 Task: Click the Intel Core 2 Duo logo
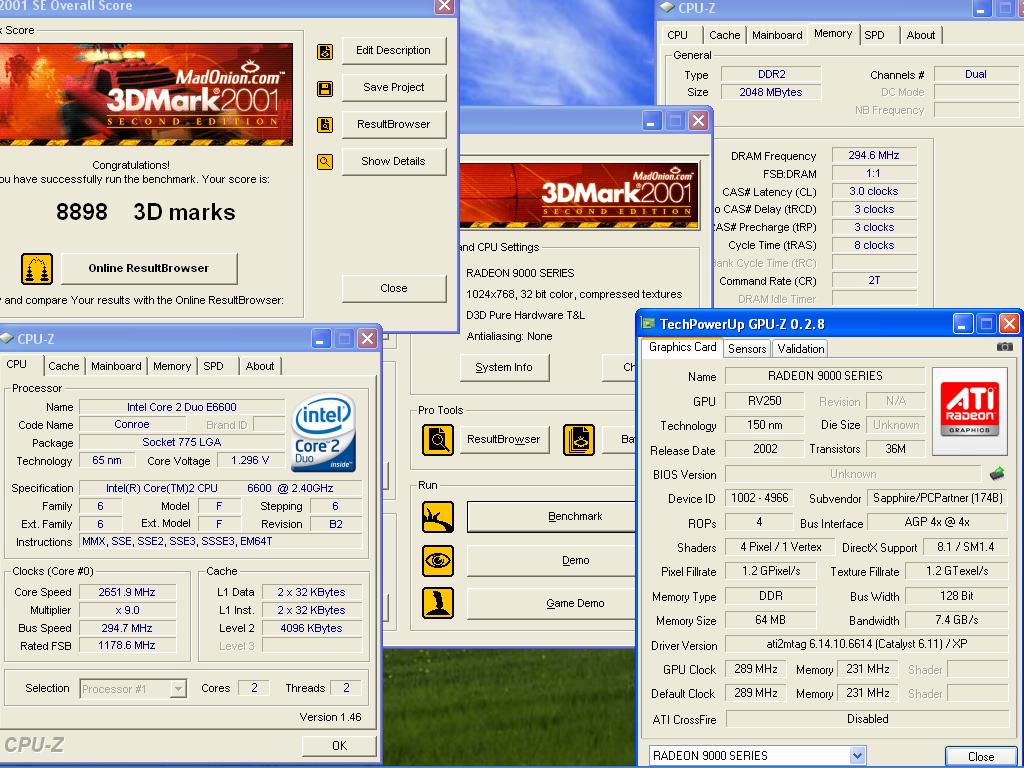click(324, 432)
